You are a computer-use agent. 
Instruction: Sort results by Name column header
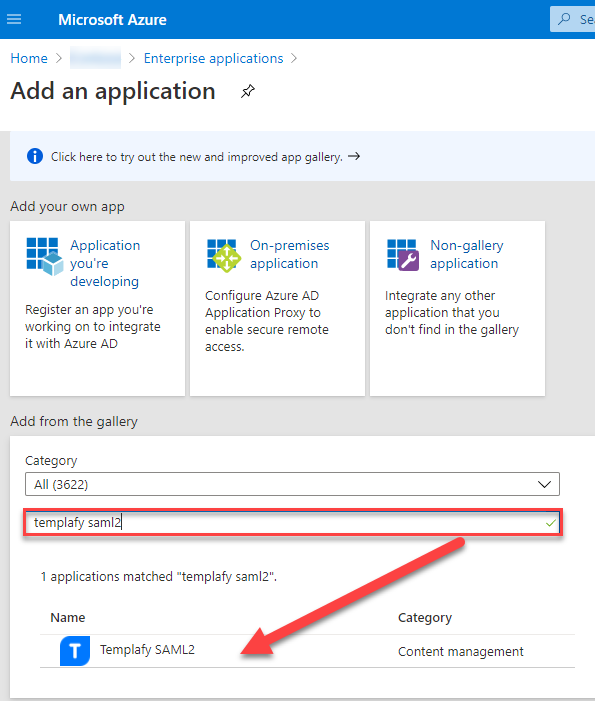click(68, 617)
